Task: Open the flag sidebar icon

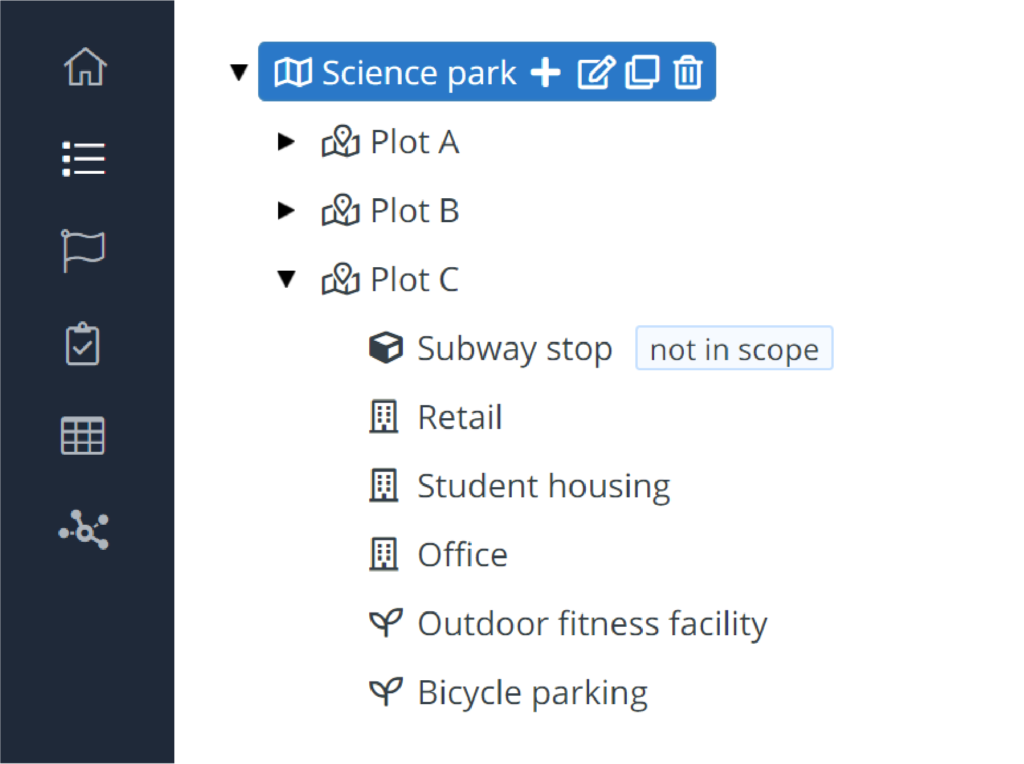Action: 83,250
